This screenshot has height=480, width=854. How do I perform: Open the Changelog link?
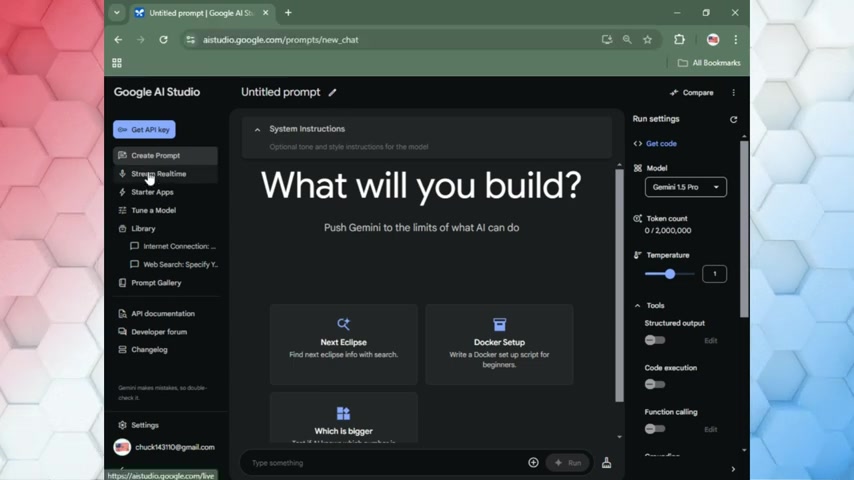coord(143,350)
